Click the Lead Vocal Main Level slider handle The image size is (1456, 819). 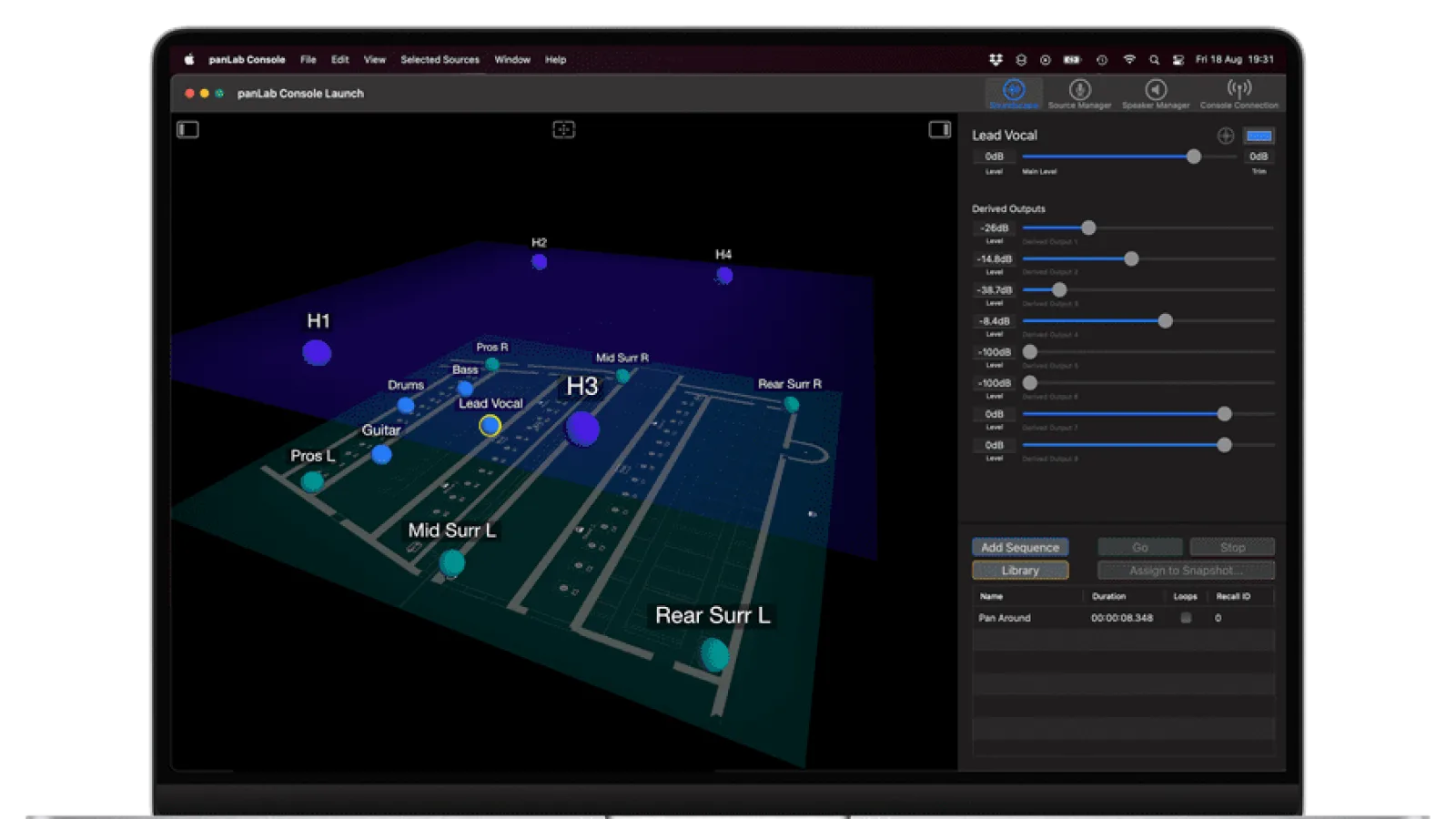(1193, 157)
